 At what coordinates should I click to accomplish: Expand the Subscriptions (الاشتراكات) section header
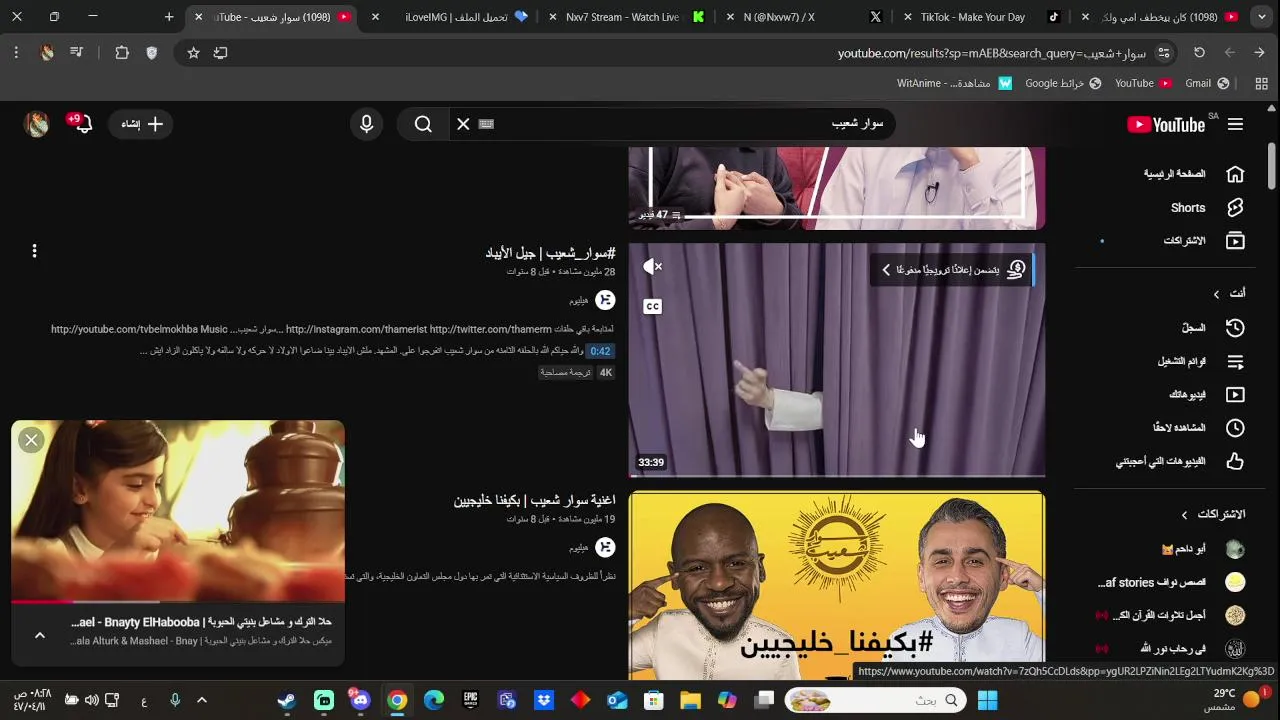[1212, 514]
